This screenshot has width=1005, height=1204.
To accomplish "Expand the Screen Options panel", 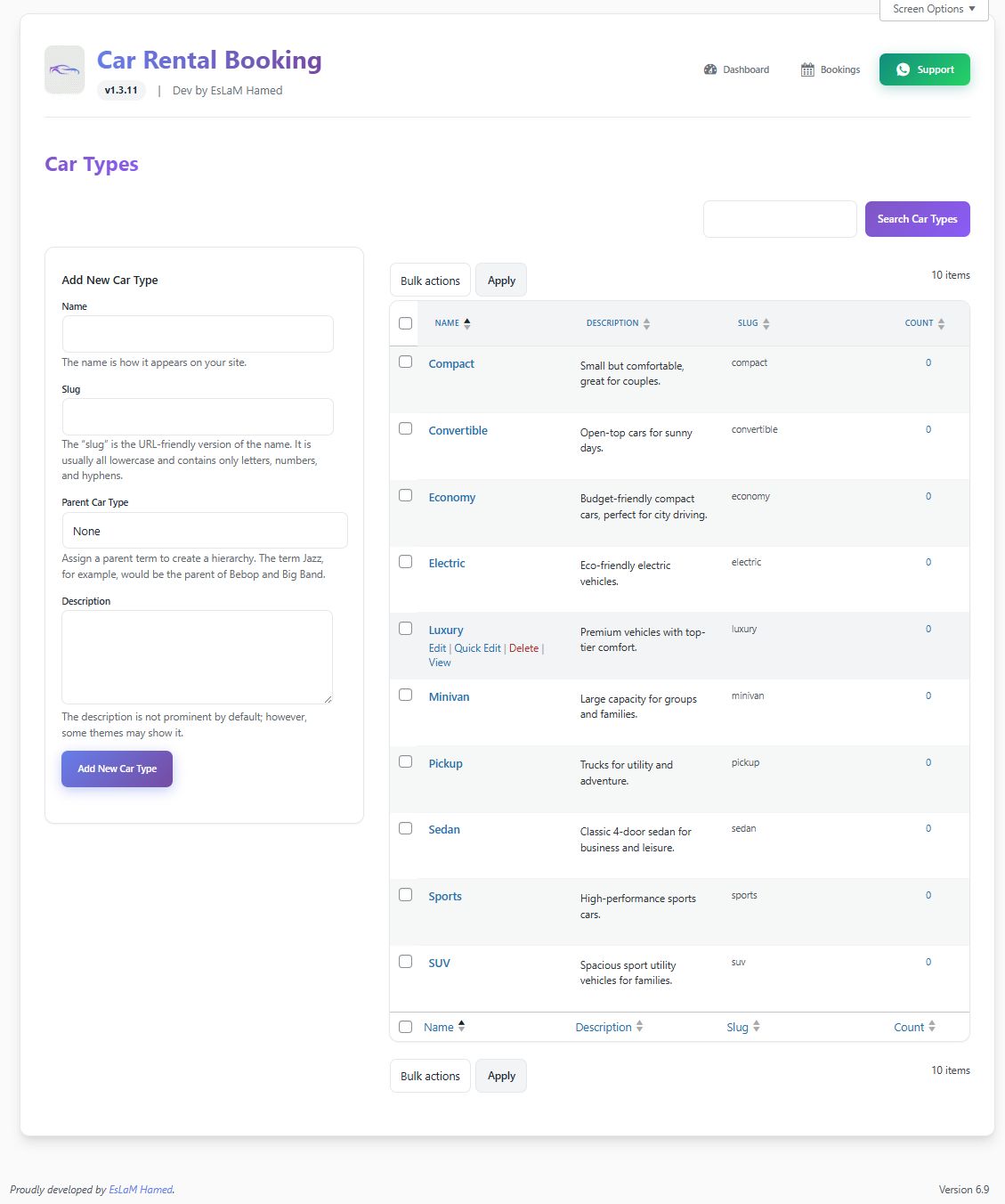I will click(x=934, y=9).
